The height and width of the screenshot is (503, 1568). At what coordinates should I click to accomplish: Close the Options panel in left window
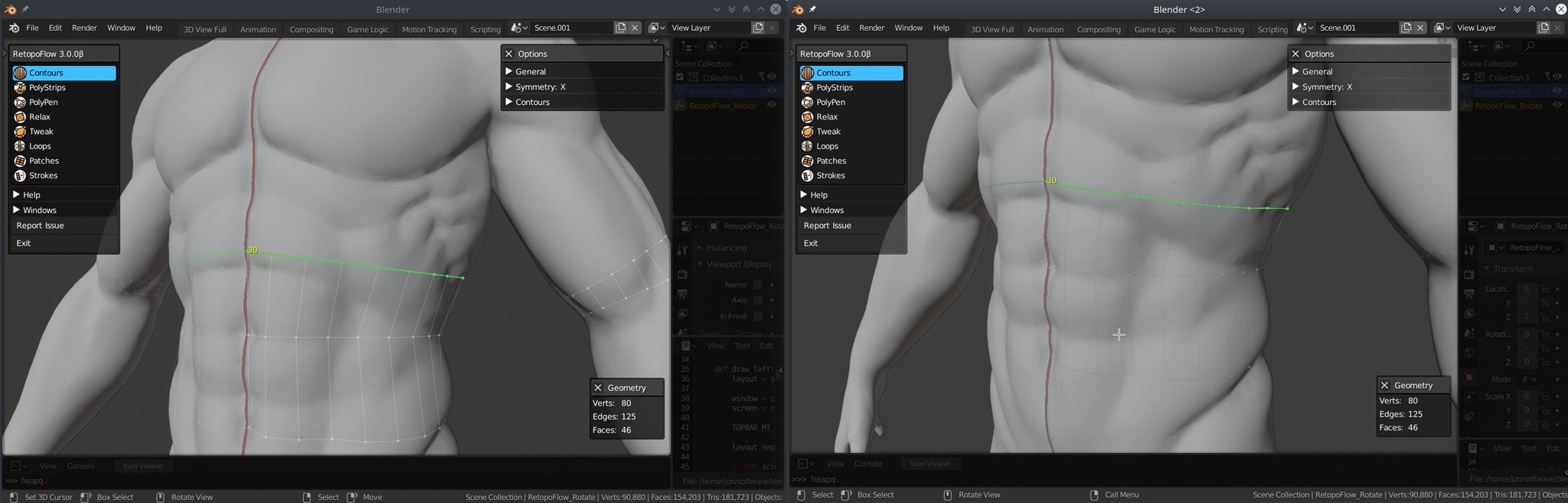508,54
